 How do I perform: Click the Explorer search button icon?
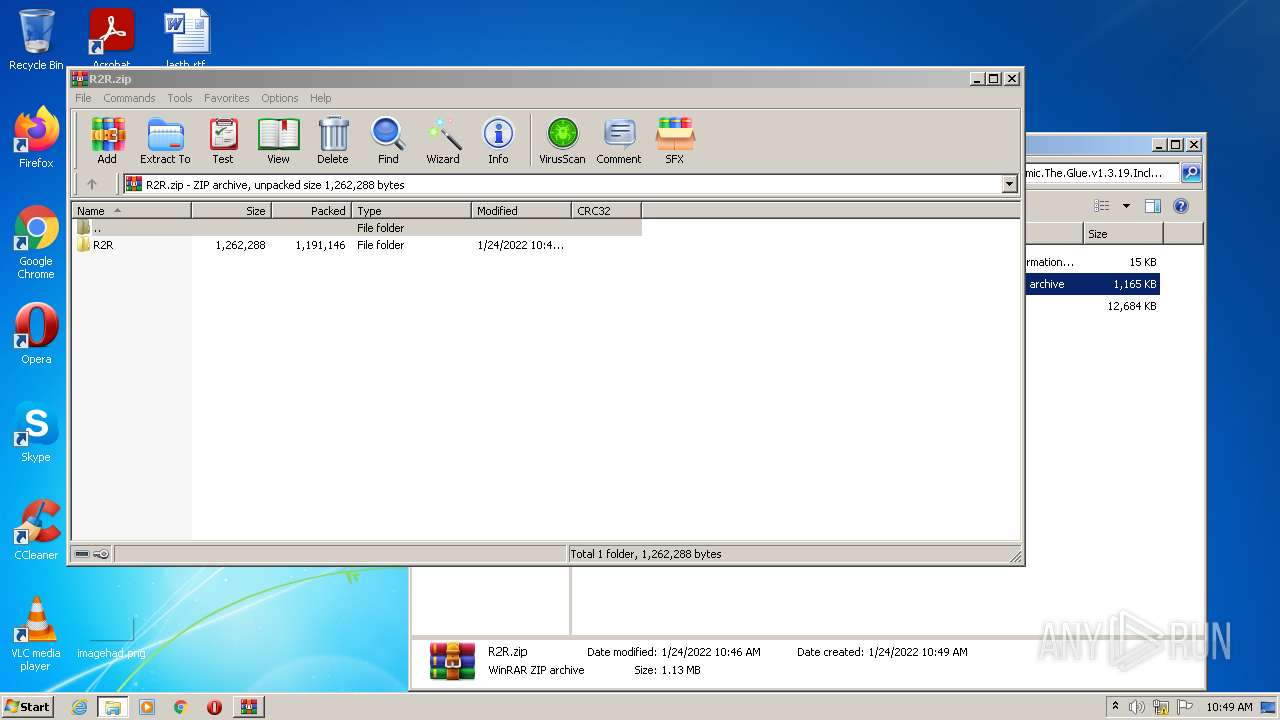tap(1191, 173)
